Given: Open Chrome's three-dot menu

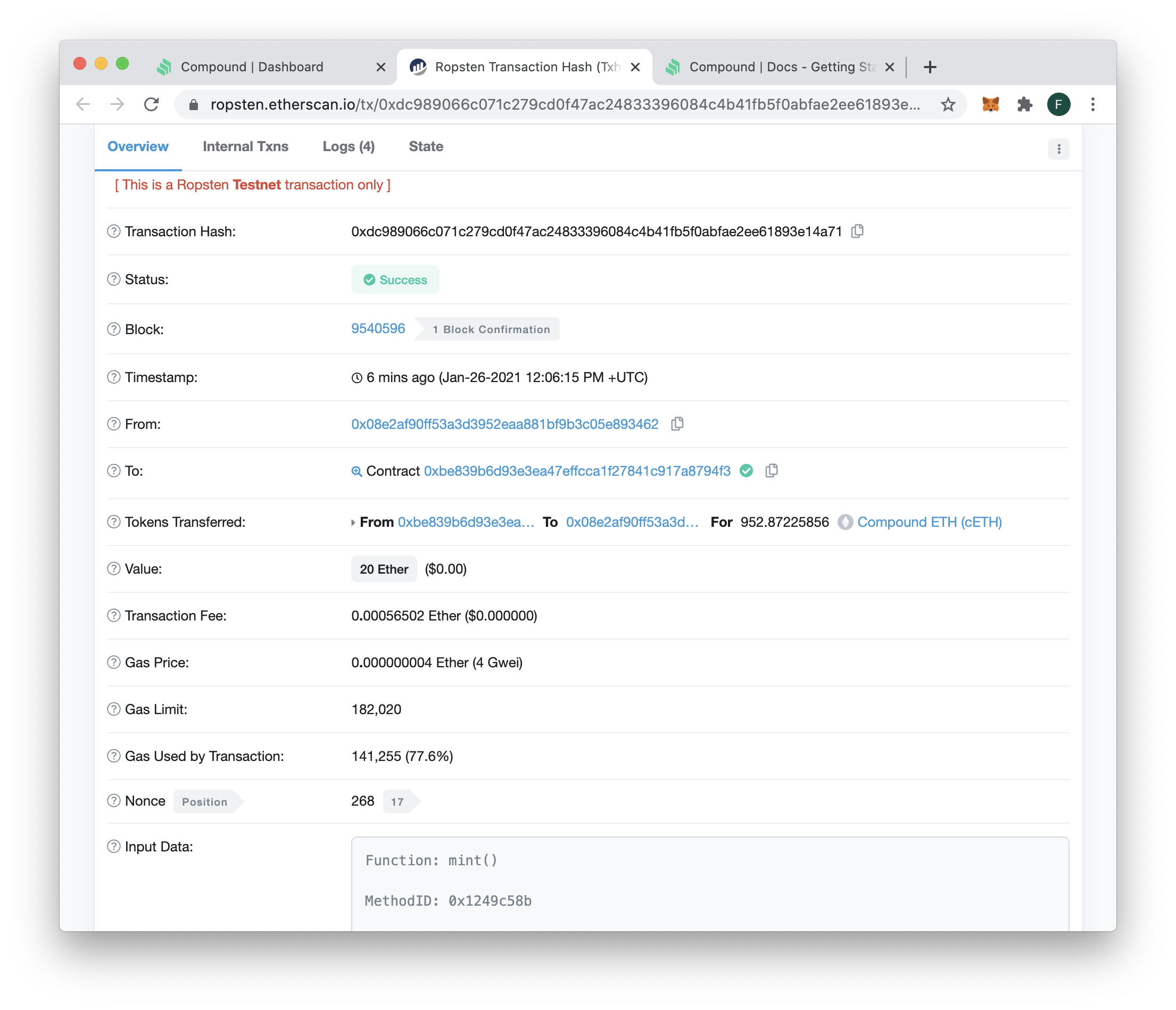Looking at the screenshot, I should click(x=1092, y=104).
